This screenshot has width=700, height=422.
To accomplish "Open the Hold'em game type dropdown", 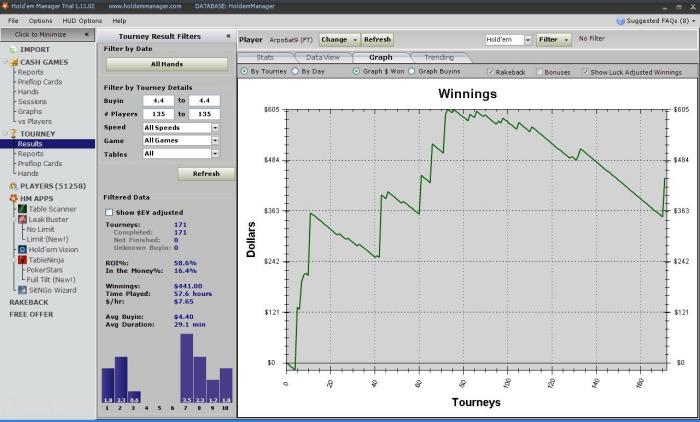I will tap(528, 40).
